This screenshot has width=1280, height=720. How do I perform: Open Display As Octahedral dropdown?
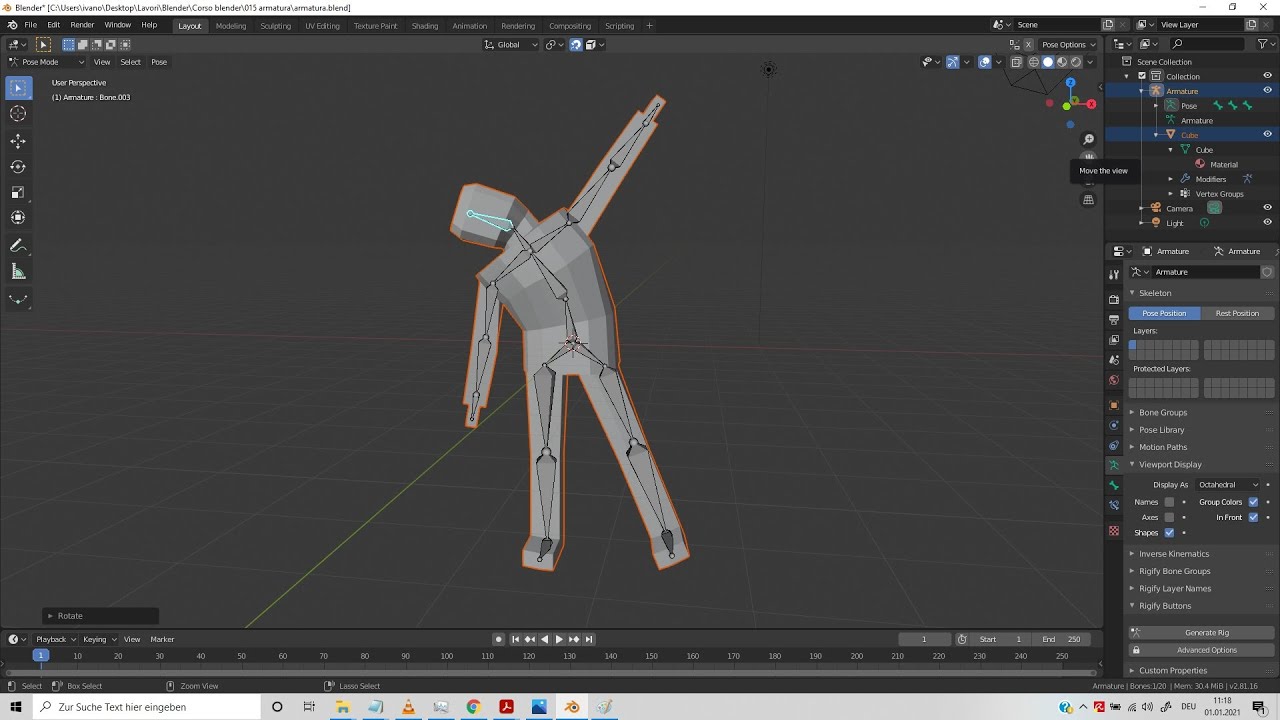[1229, 485]
